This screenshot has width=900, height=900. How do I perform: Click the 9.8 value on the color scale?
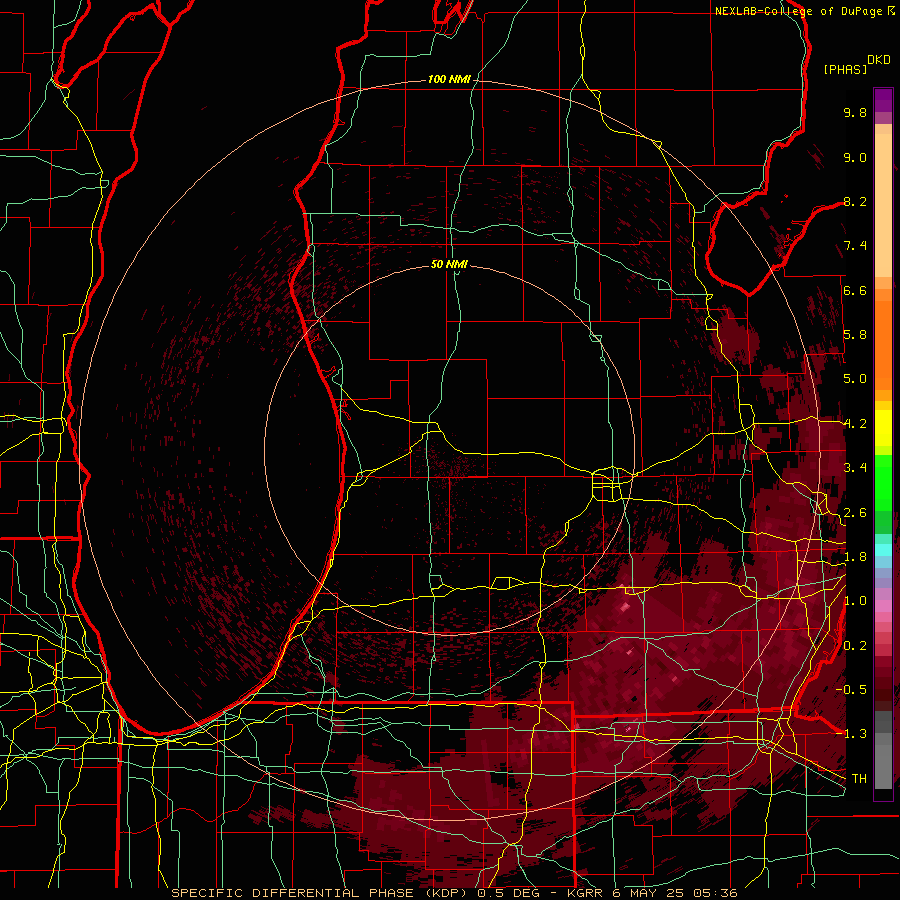pos(855,112)
